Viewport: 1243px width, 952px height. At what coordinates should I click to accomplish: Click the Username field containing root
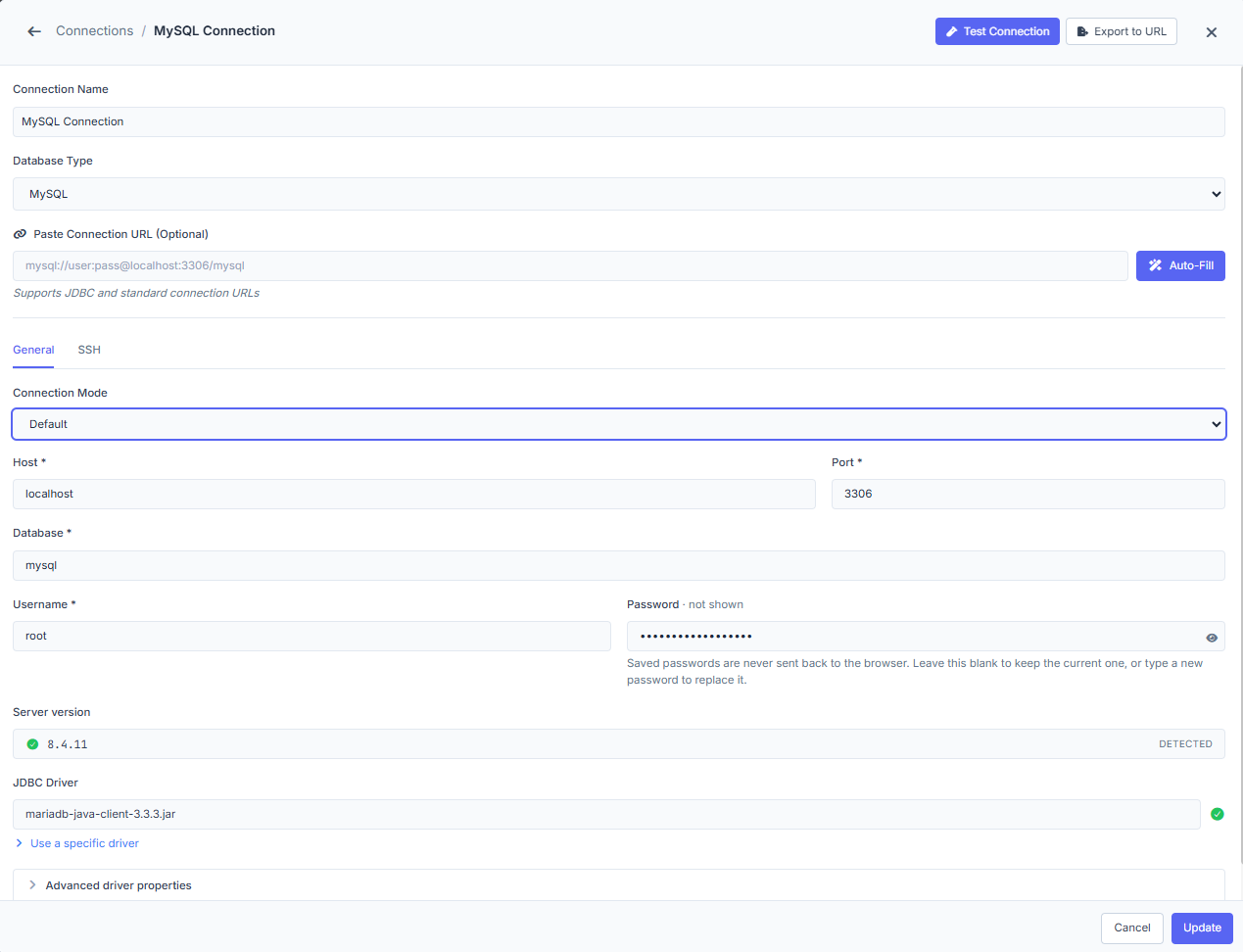coord(311,636)
